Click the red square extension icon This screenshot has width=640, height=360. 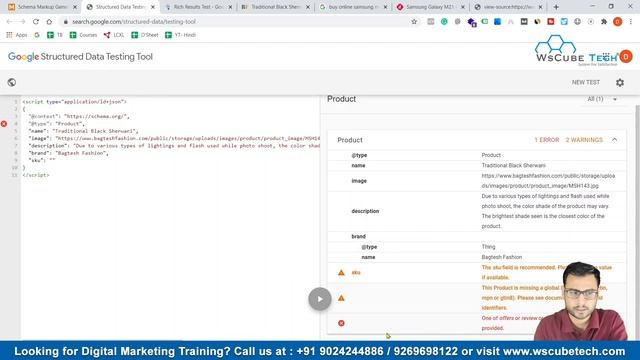(x=551, y=22)
